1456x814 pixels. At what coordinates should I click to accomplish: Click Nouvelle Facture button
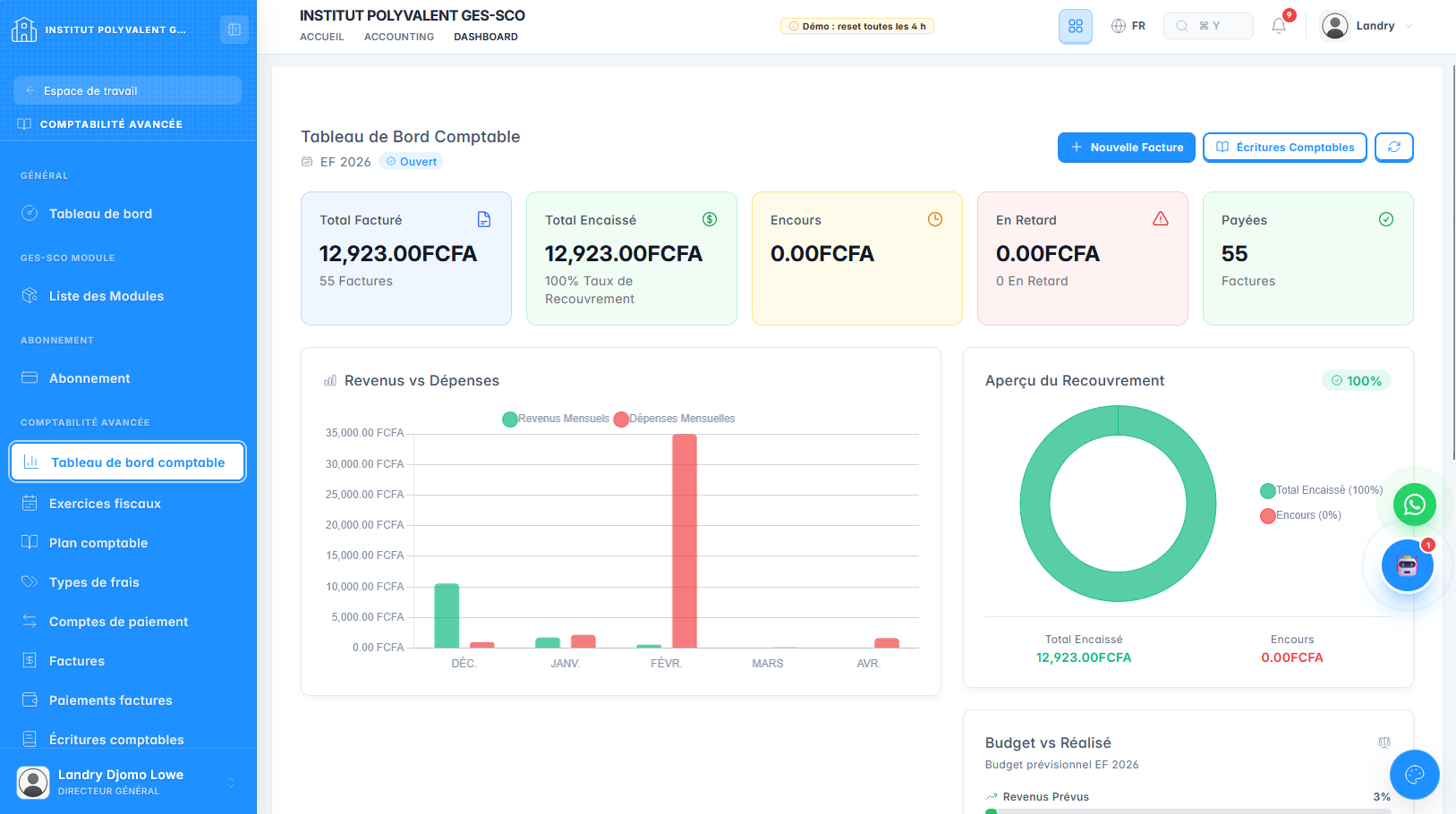pos(1127,148)
